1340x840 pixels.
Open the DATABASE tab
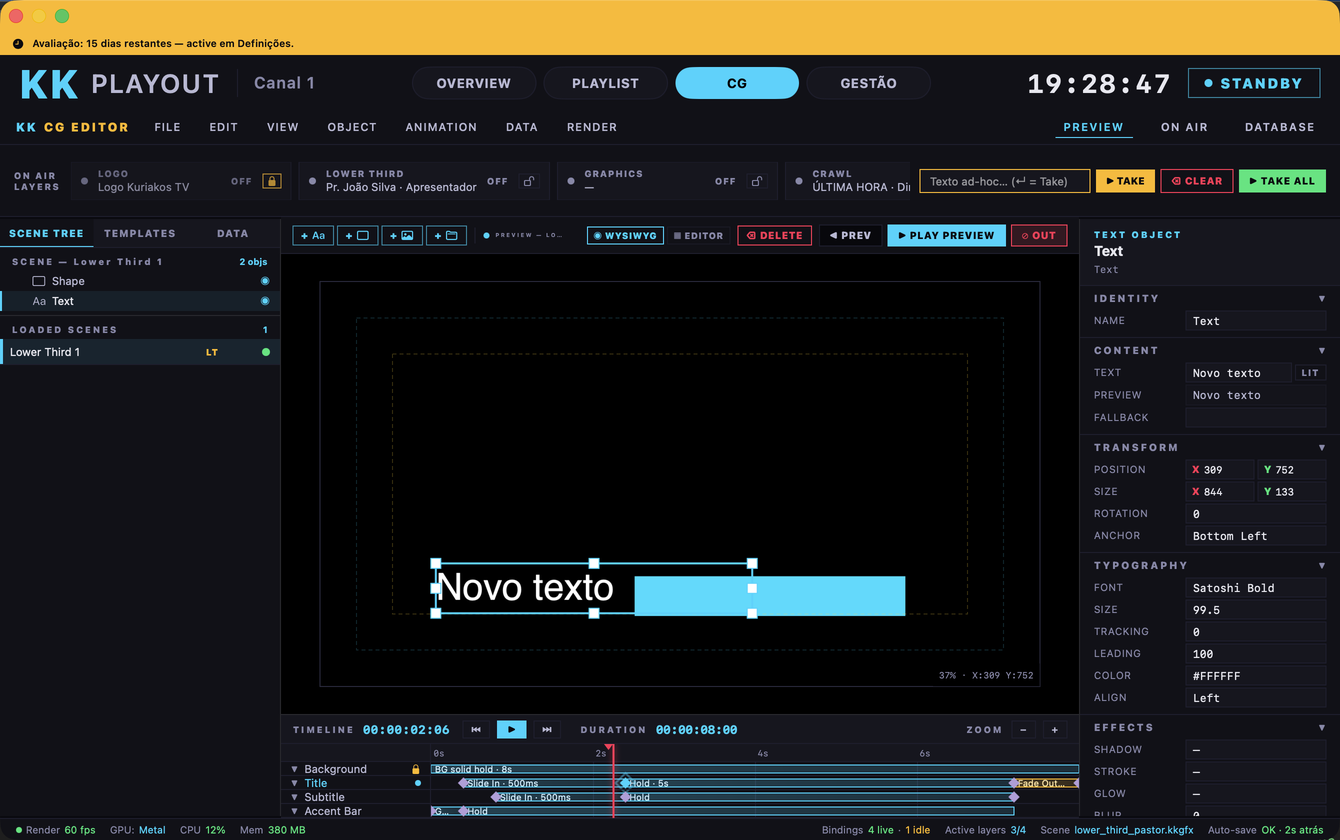coord(1280,127)
